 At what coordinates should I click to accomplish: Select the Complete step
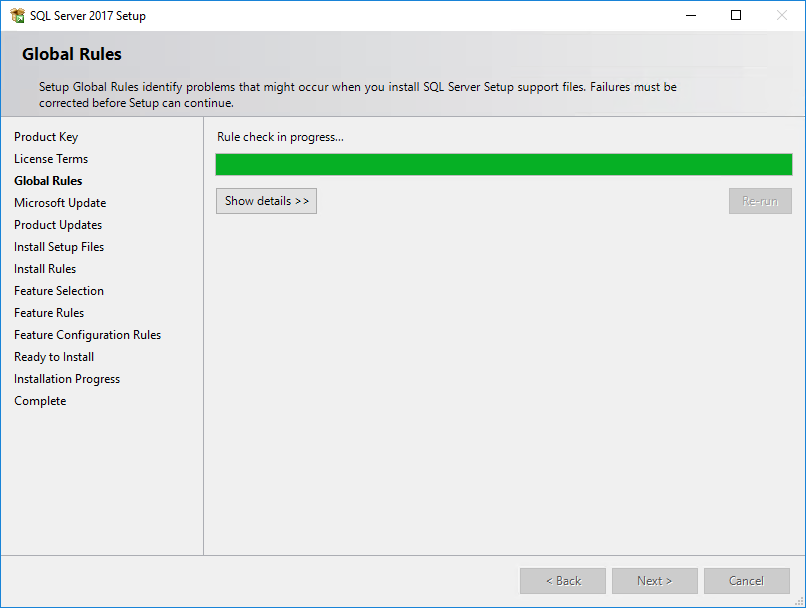[x=40, y=401]
